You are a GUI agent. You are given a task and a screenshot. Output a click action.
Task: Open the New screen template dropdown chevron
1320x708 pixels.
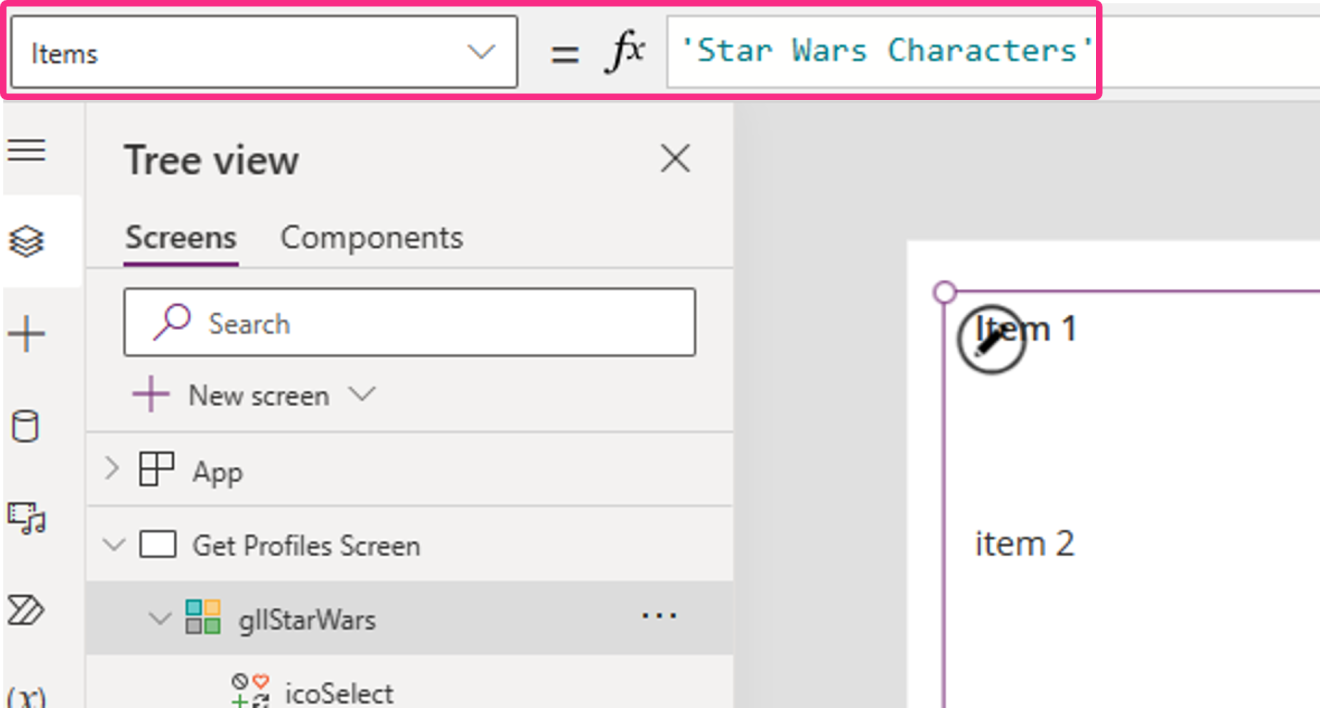364,394
